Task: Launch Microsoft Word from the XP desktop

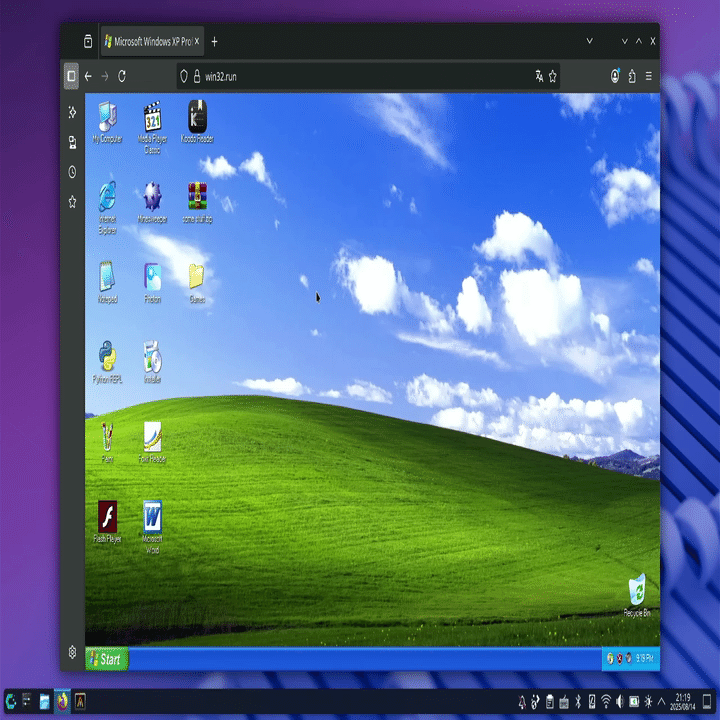Action: point(152,527)
